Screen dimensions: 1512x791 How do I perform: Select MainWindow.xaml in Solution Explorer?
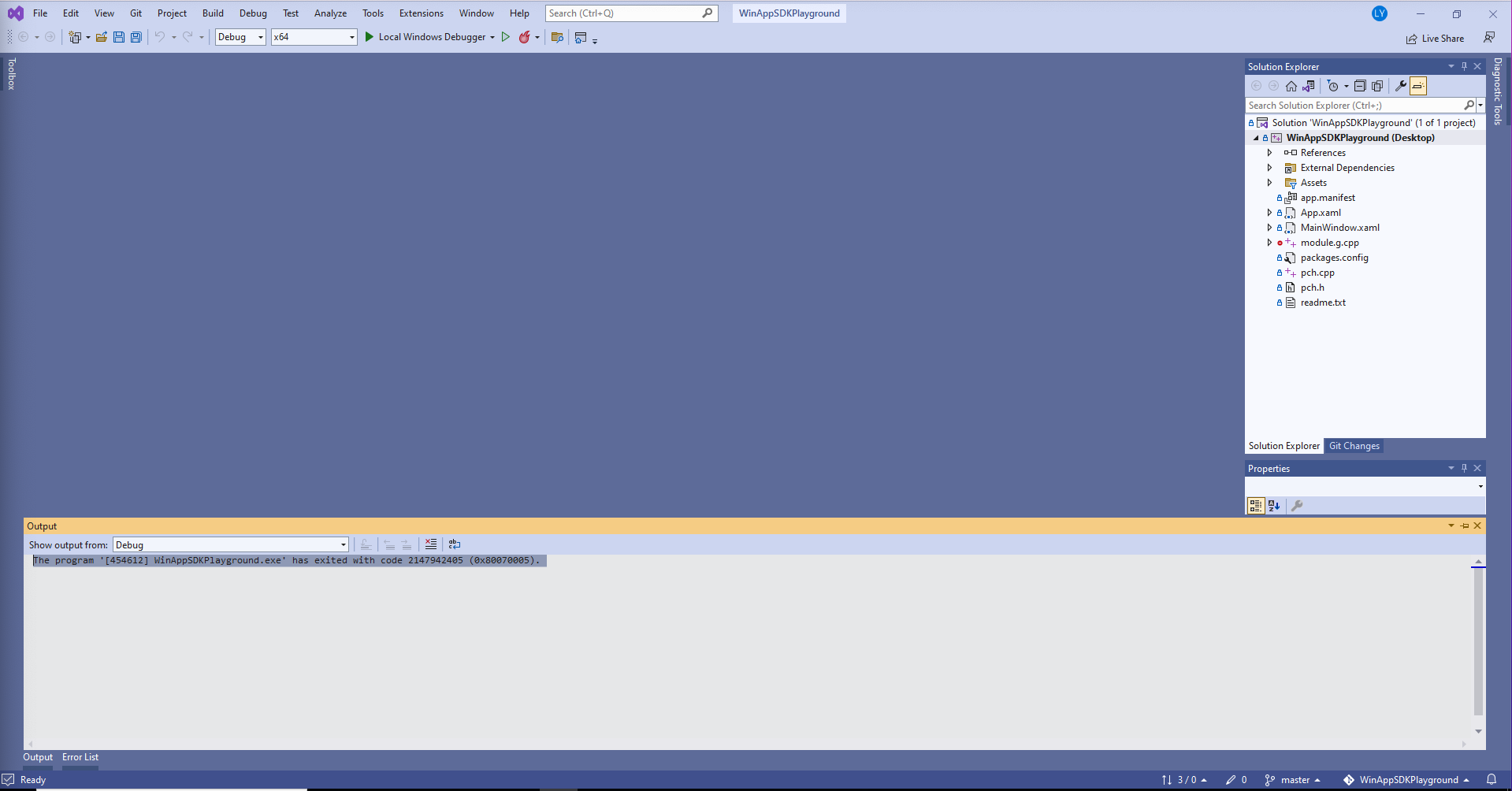pos(1339,228)
